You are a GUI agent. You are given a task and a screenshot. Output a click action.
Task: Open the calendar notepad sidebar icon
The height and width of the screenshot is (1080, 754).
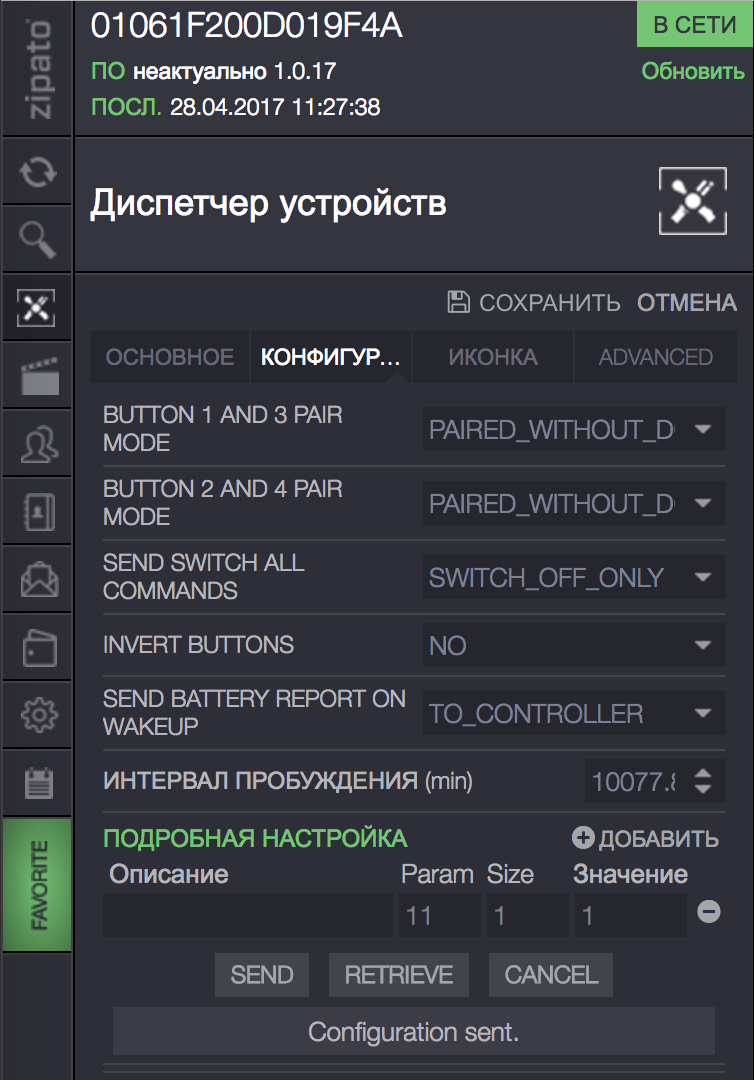[39, 783]
